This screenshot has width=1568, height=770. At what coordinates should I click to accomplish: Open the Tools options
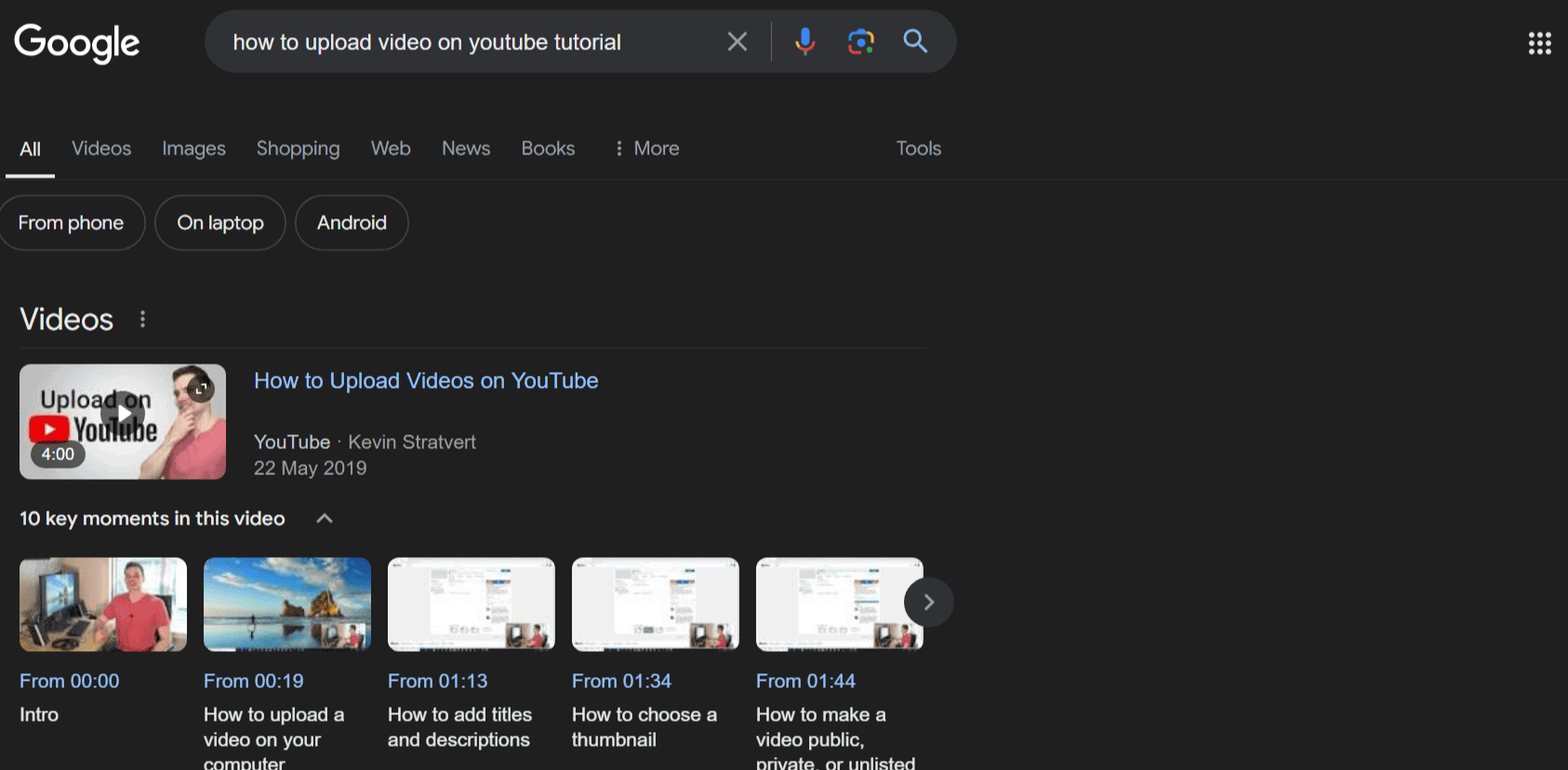tap(919, 149)
